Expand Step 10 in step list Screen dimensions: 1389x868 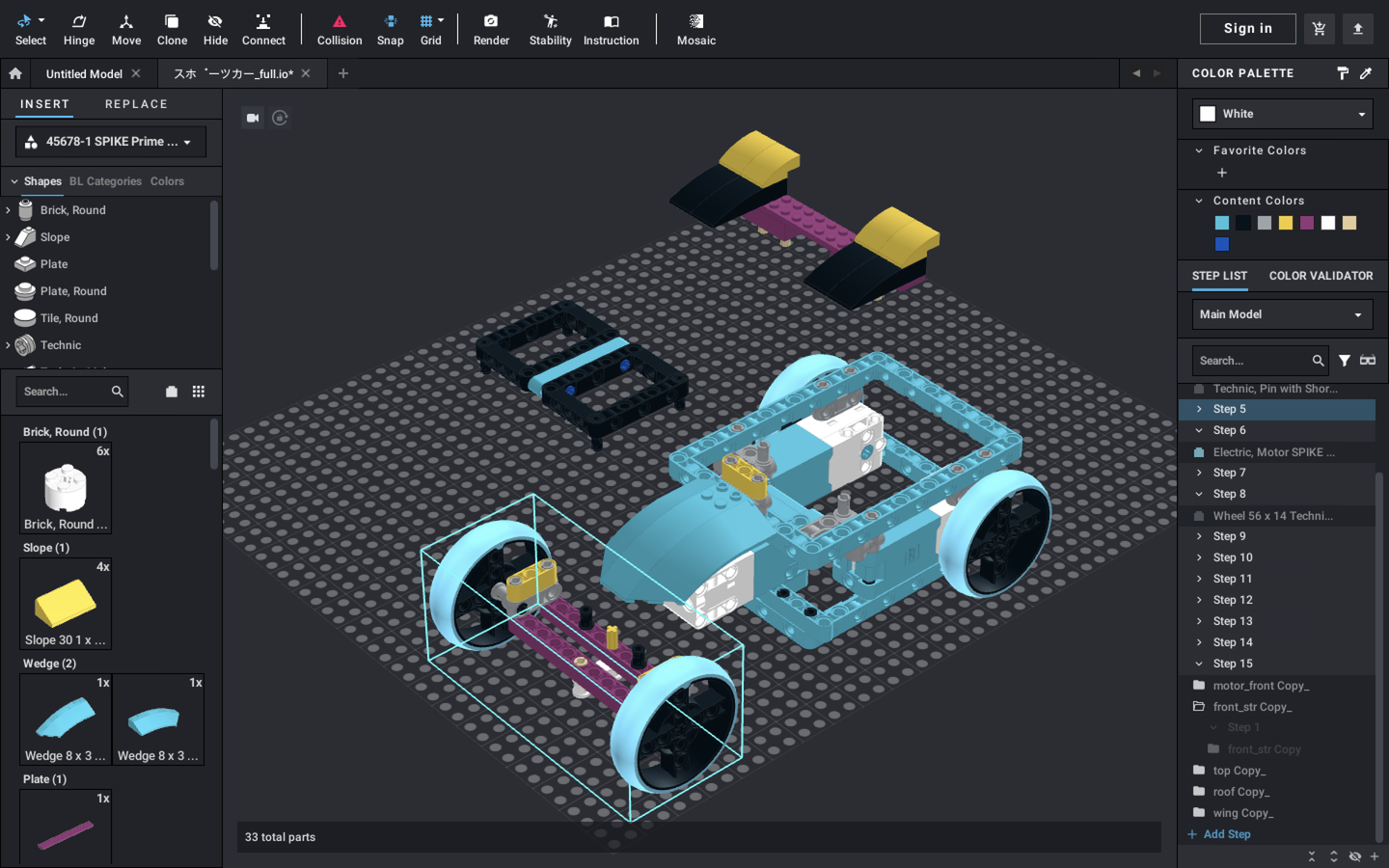pyautogui.click(x=1199, y=557)
